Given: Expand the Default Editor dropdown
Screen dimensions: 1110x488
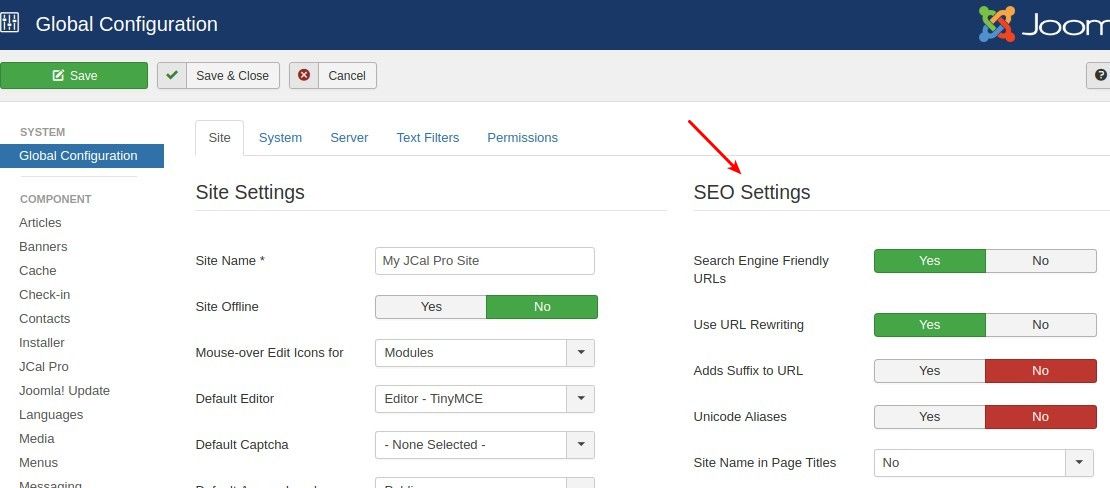Looking at the screenshot, I should (x=580, y=399).
